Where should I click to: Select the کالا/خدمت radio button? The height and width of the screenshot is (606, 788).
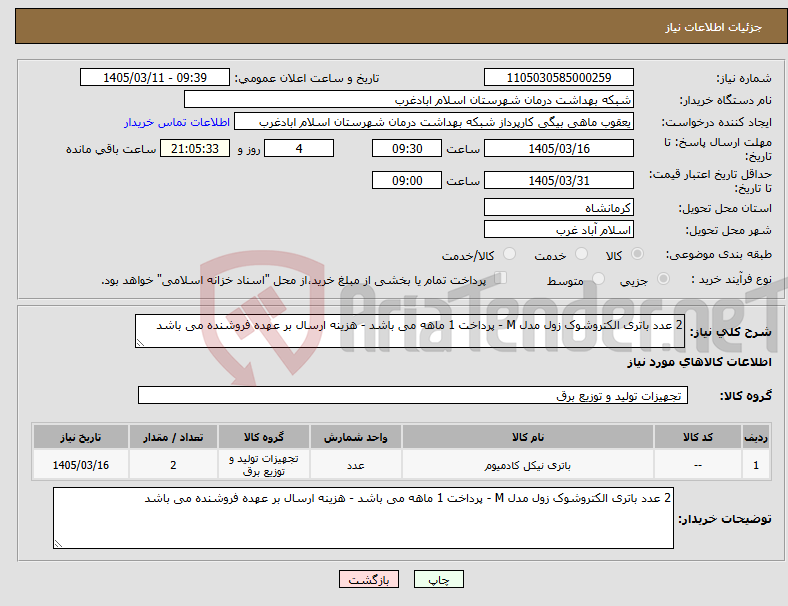click(510, 254)
